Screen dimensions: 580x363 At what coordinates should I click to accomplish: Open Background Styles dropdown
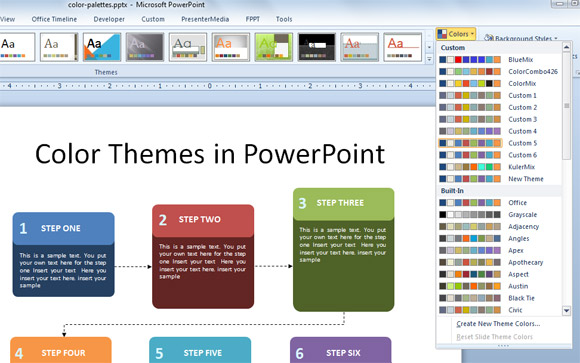point(520,38)
